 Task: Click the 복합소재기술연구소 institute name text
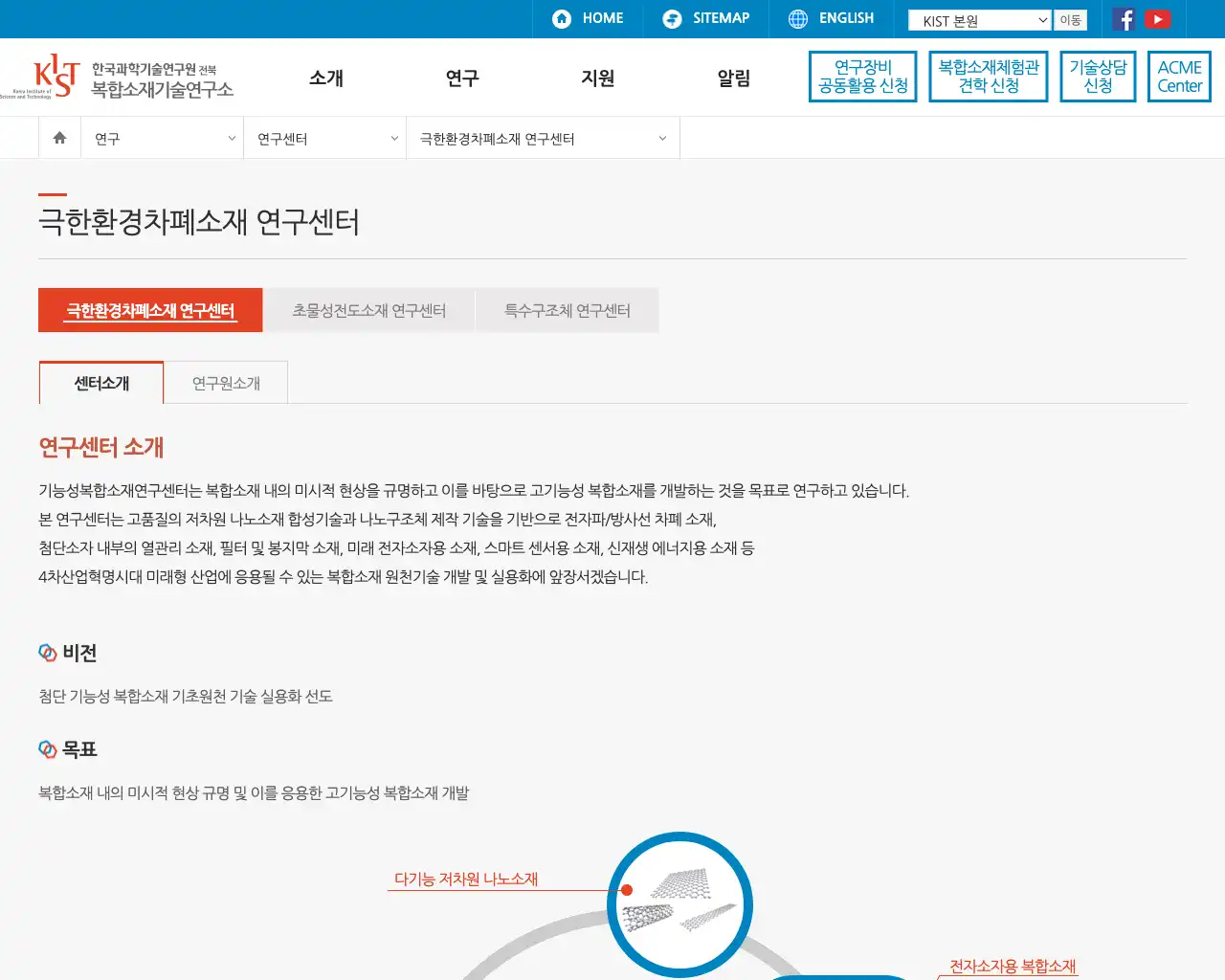click(x=163, y=89)
